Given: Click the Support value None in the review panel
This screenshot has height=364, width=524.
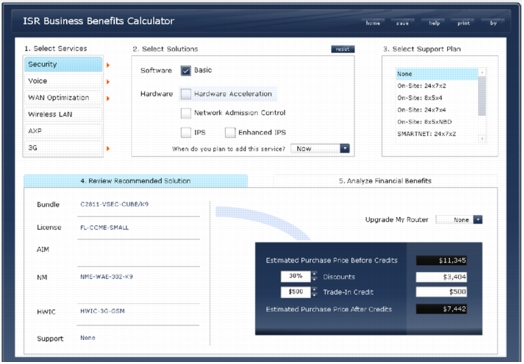Looking at the screenshot, I should [88, 338].
